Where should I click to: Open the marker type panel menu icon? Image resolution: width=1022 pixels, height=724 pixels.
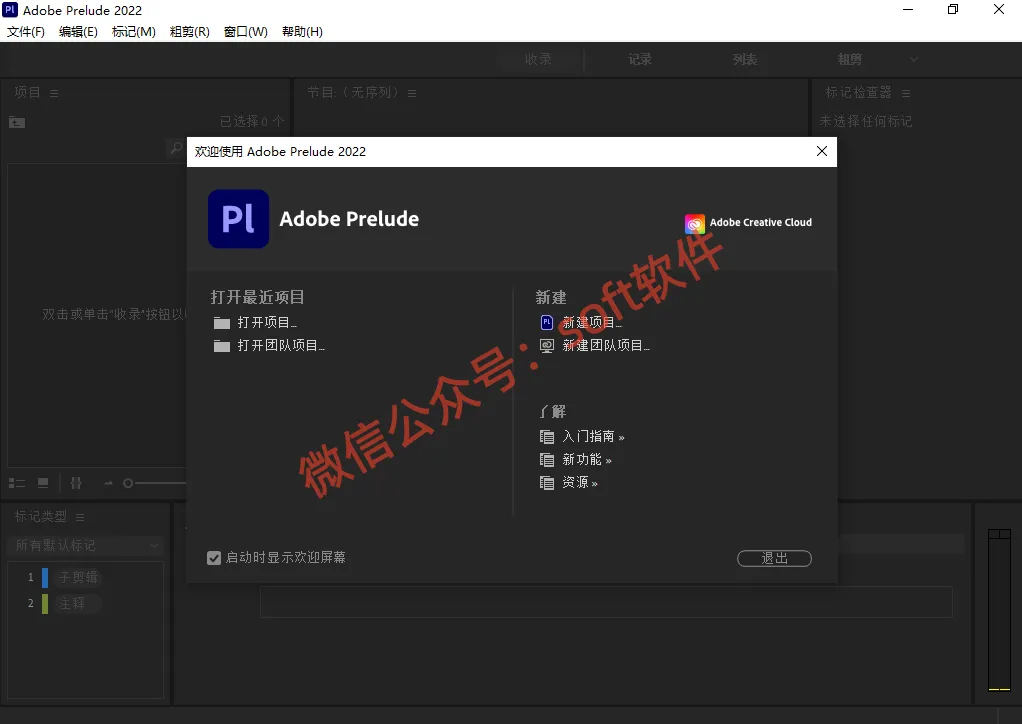[x=80, y=517]
